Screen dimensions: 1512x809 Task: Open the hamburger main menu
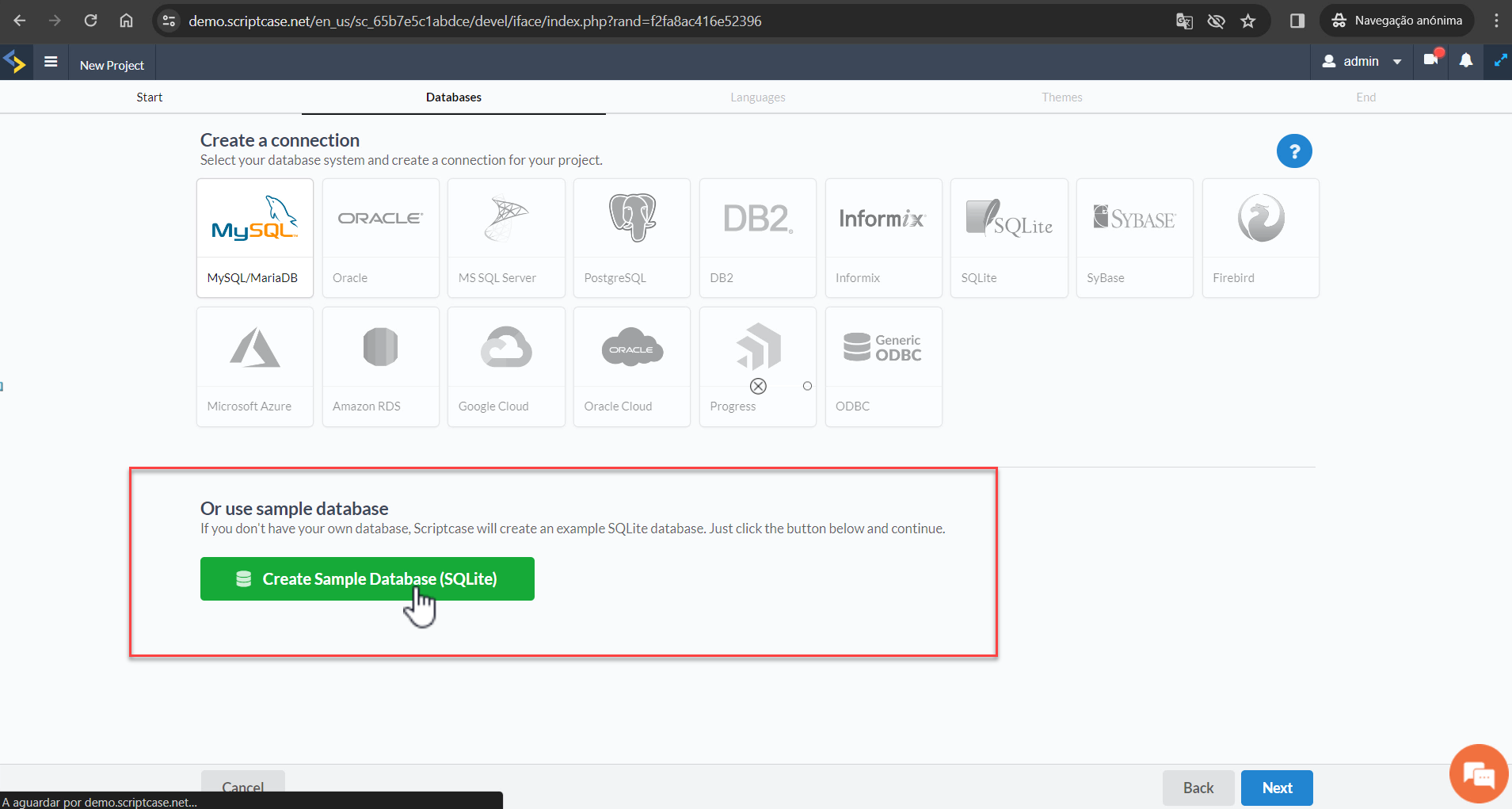[x=51, y=61]
